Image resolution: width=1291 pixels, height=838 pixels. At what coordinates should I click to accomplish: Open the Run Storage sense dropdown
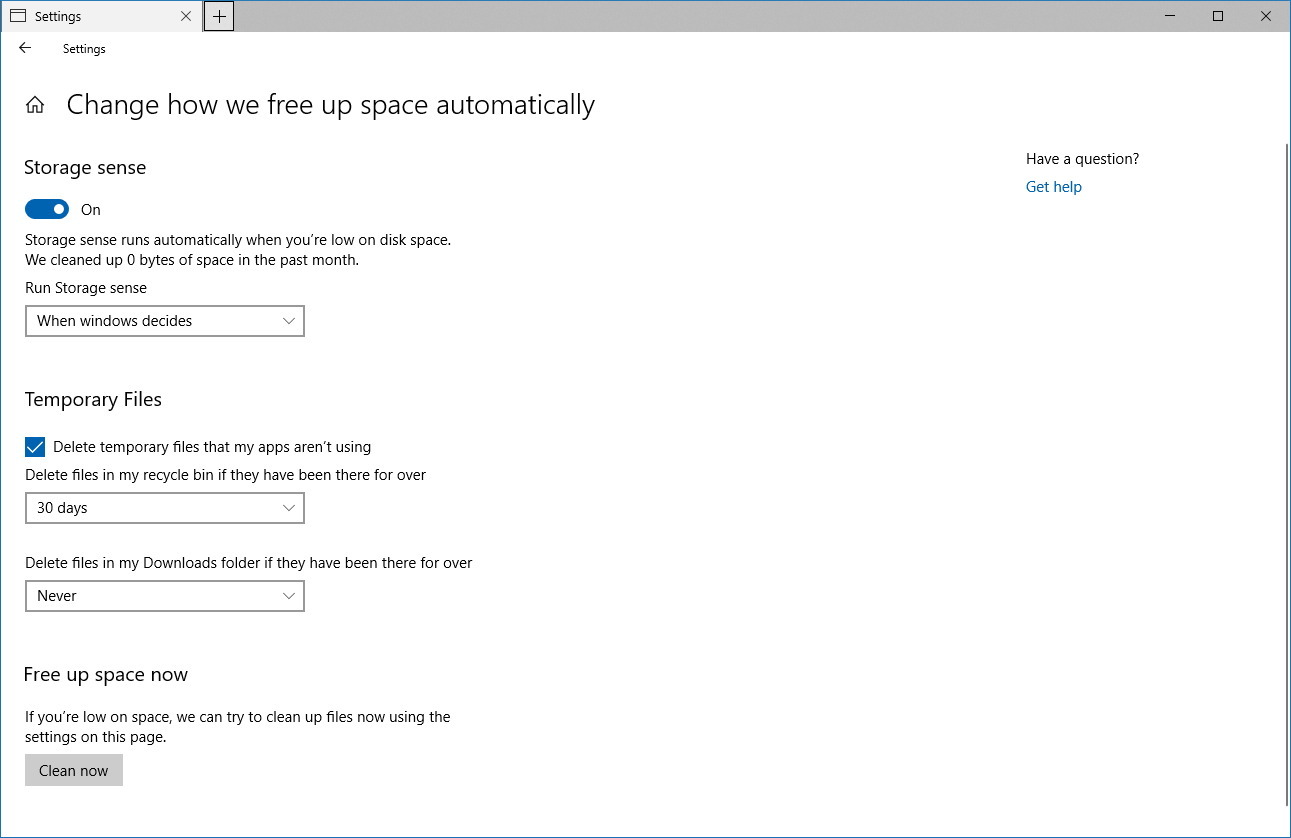point(165,321)
